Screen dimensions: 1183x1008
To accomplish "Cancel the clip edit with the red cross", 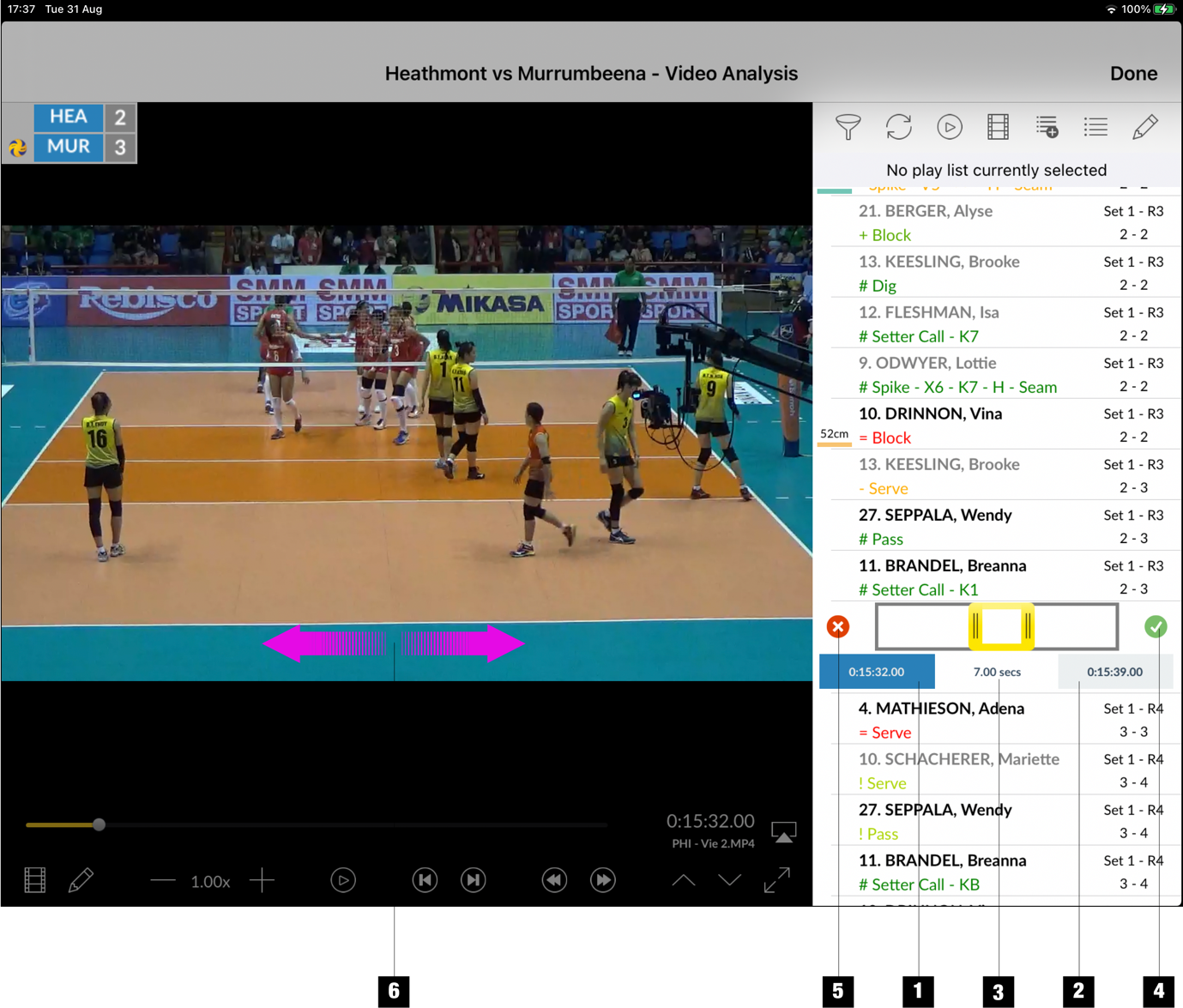I will tap(837, 626).
